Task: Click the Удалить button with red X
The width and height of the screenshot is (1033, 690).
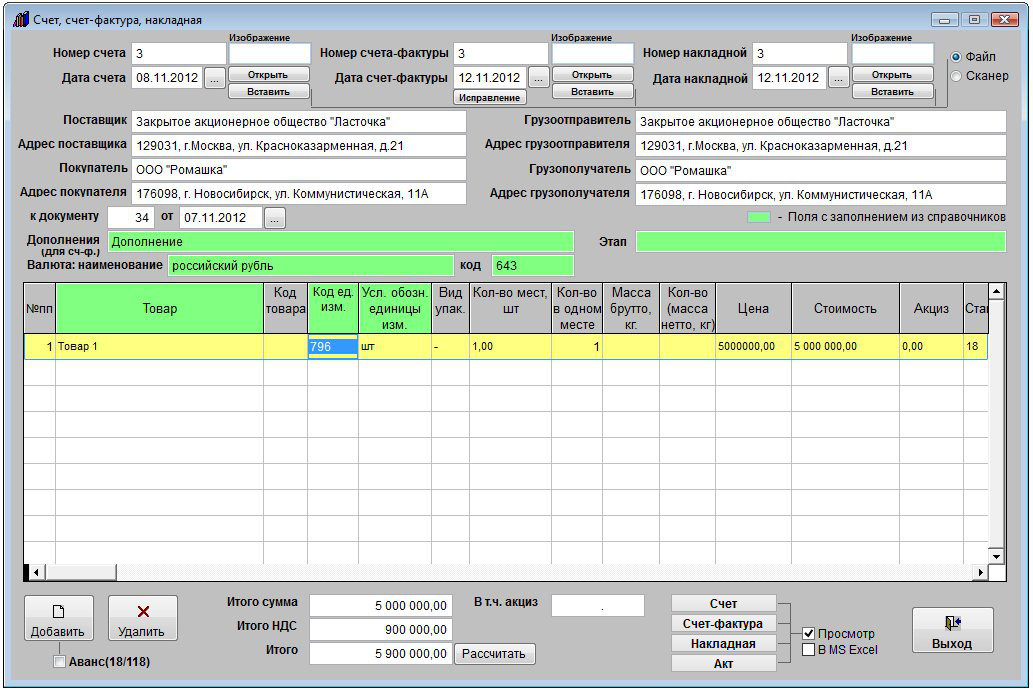Action: pos(142,619)
